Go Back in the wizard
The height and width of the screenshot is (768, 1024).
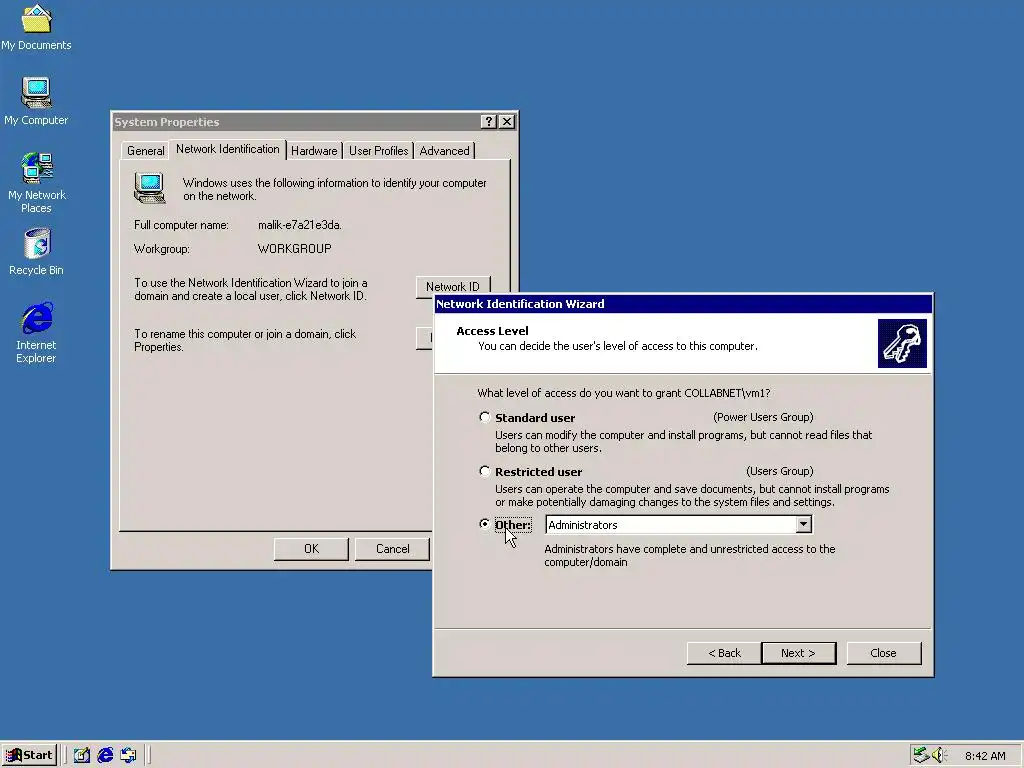(x=724, y=653)
